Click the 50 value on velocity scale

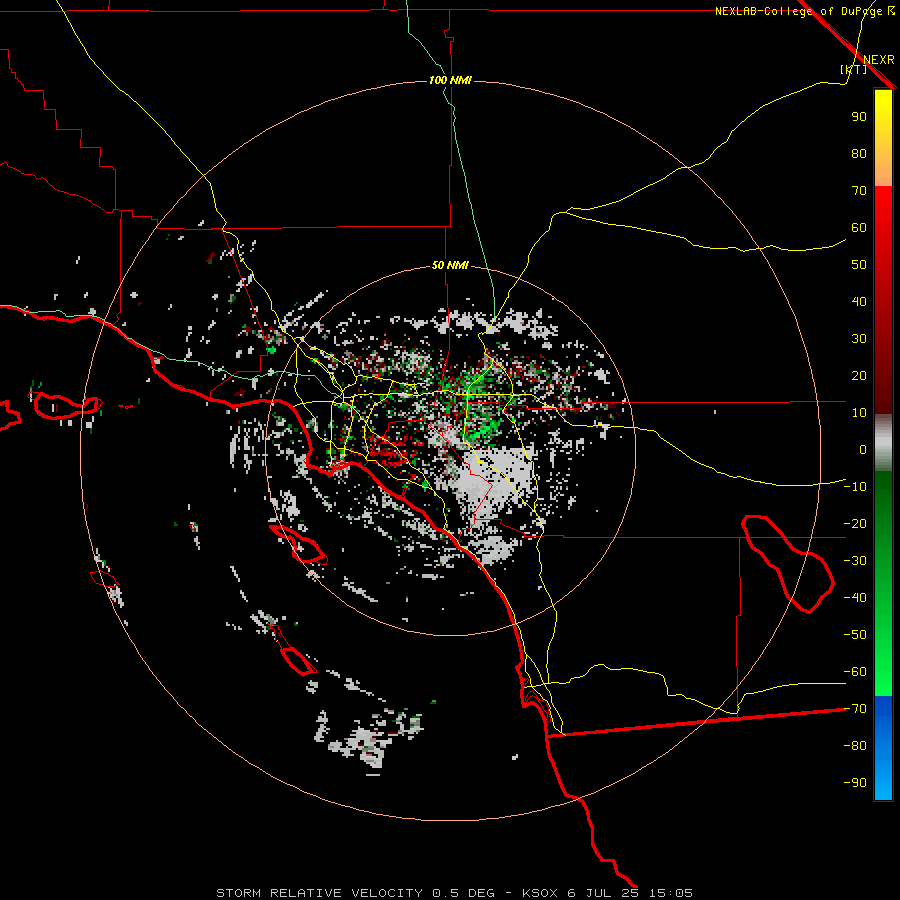[859, 265]
